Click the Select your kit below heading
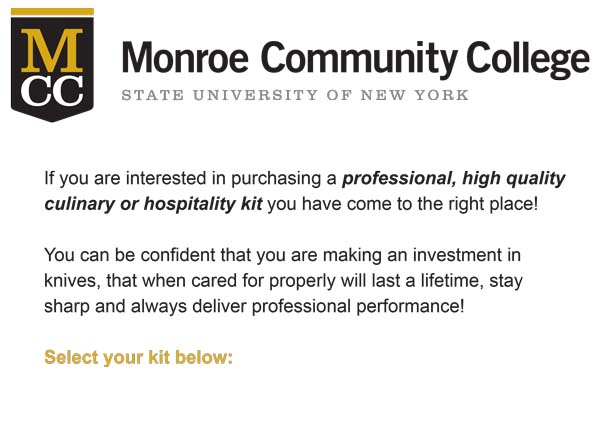 point(139,358)
